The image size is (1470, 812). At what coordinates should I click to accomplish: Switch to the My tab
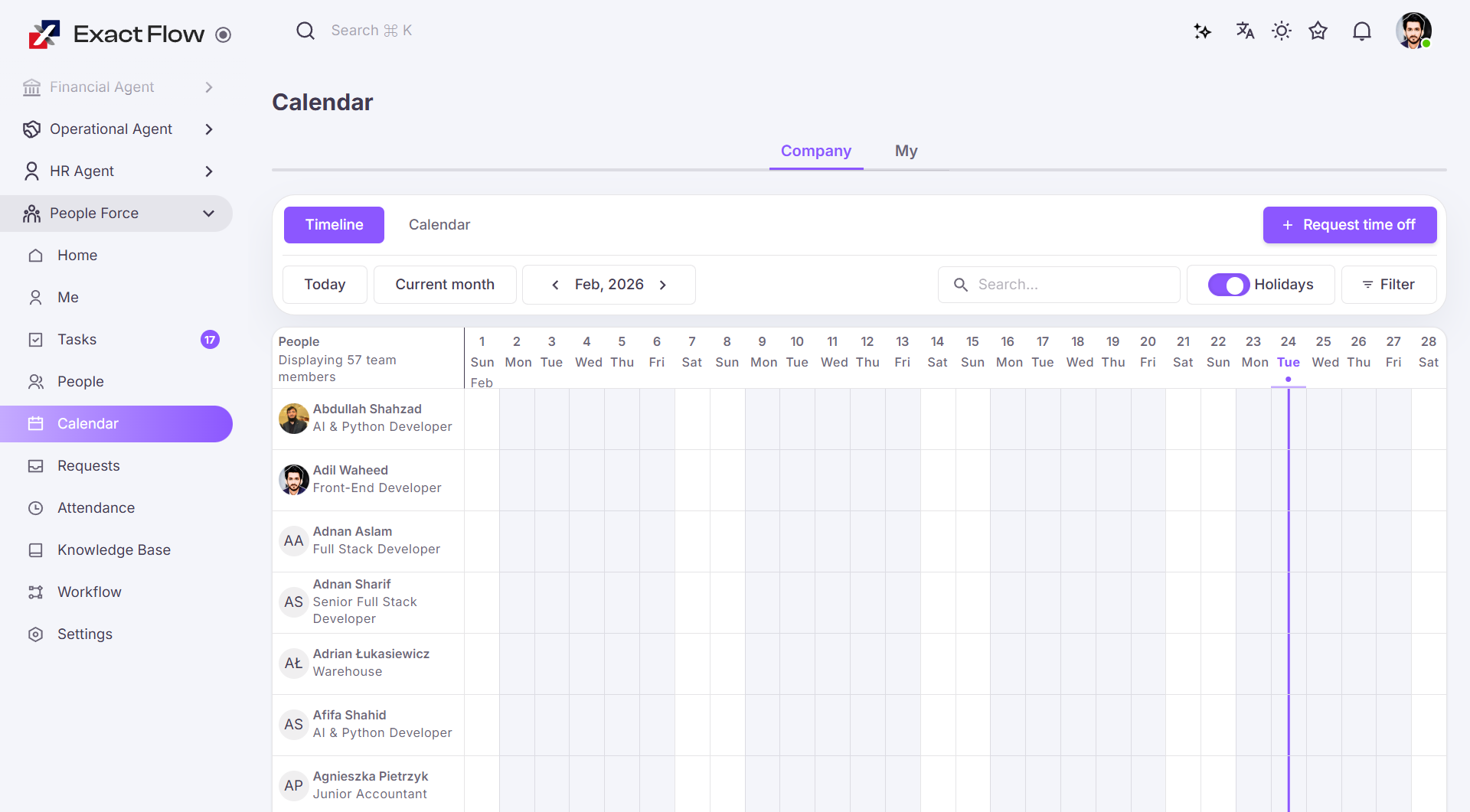[906, 151]
